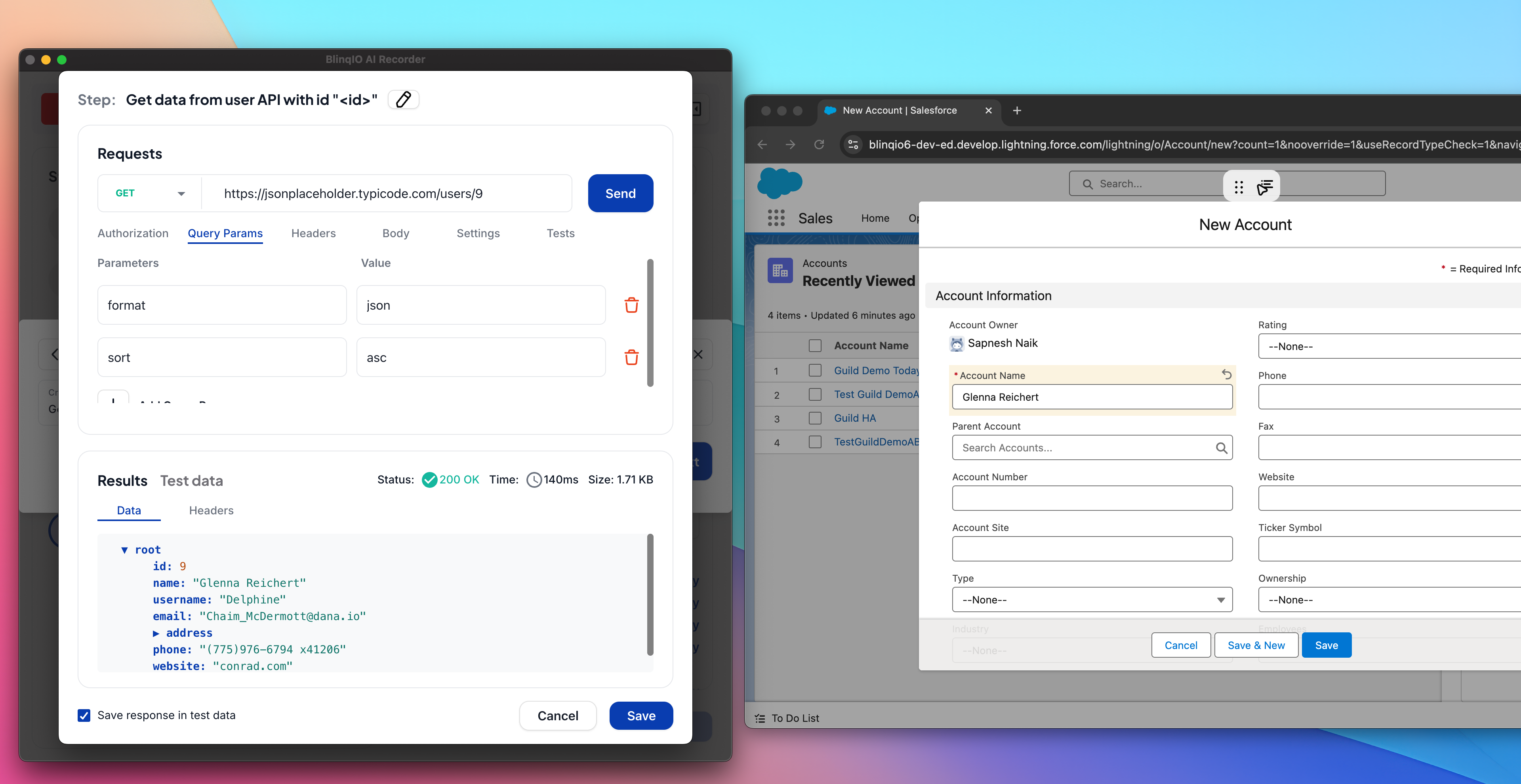Viewport: 1521px width, 784px height.
Task: Delete the format parameter row
Action: tap(631, 304)
